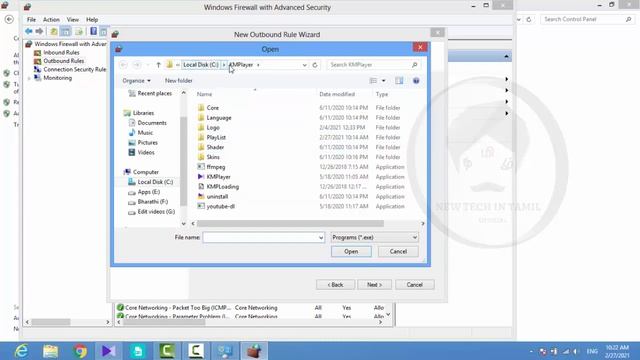Viewport: 640px width, 360px height.
Task: Click the Back button in the wizard
Action: click(335, 284)
